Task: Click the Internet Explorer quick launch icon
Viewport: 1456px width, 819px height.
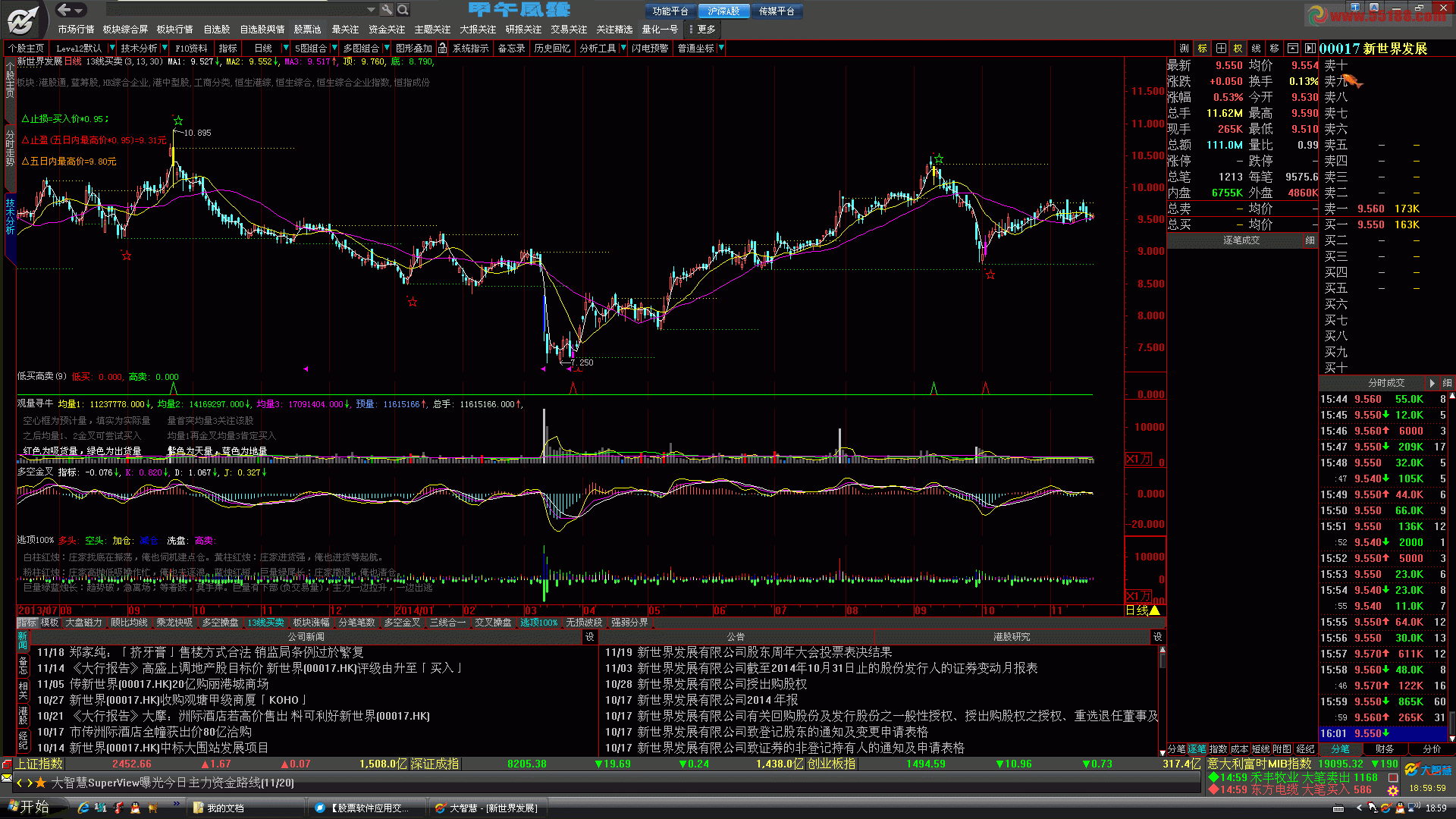Action: click(83, 808)
